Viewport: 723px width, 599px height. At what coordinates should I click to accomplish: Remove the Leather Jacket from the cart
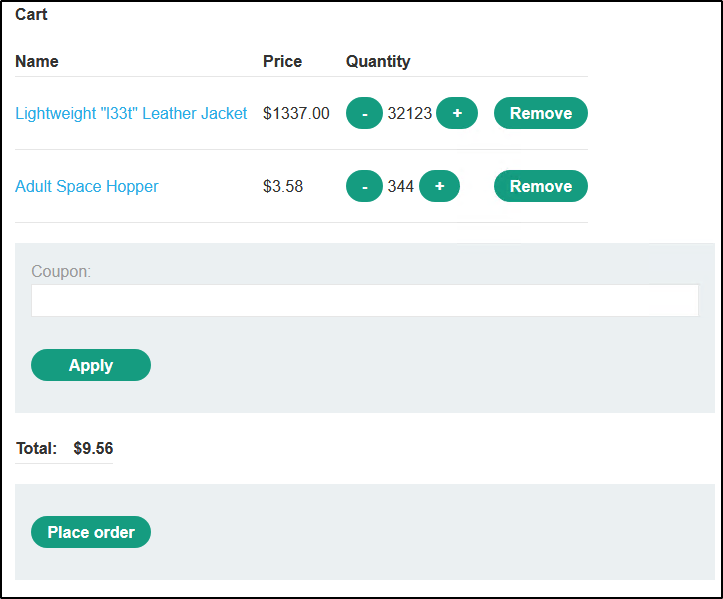click(x=540, y=113)
